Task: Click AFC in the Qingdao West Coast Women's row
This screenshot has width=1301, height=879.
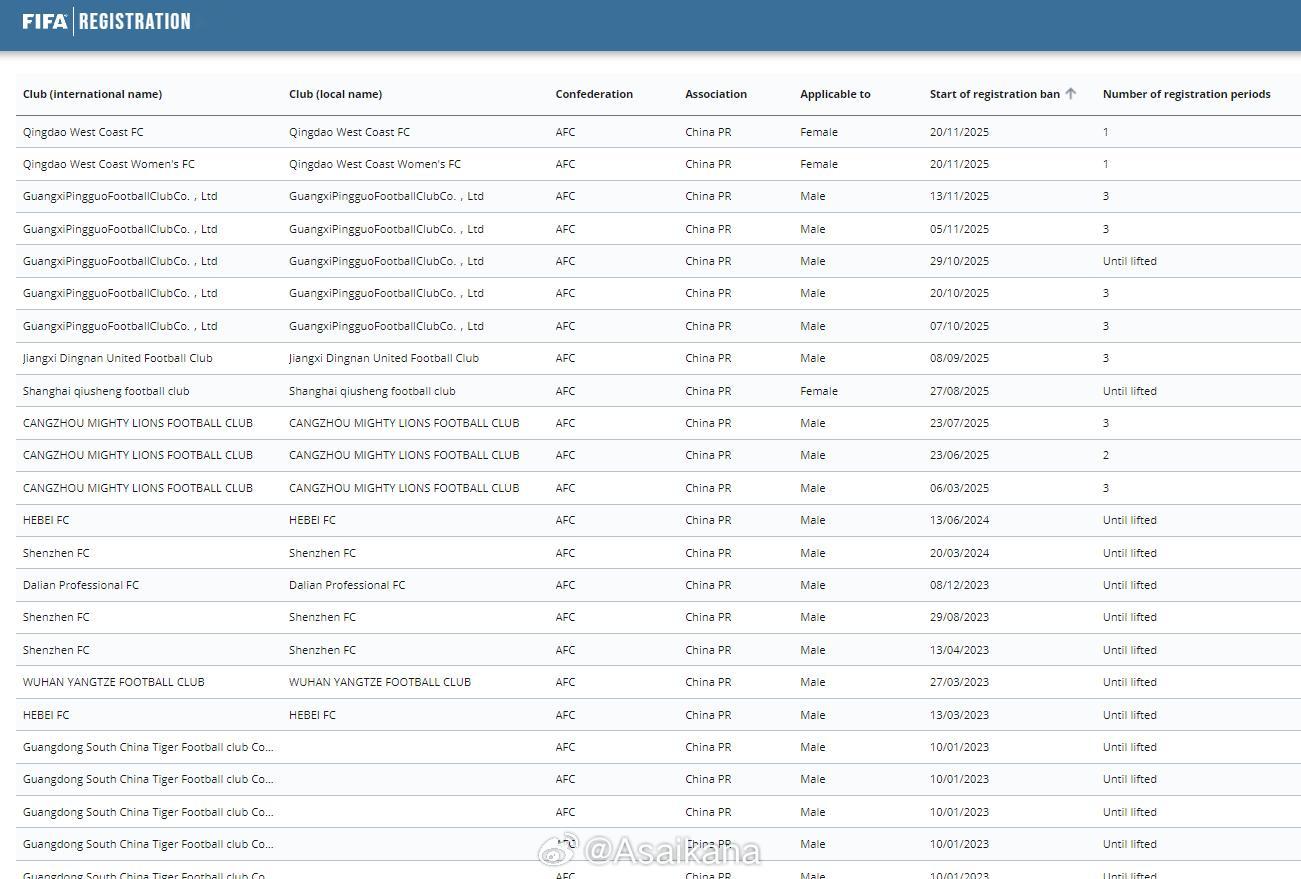Action: [566, 164]
